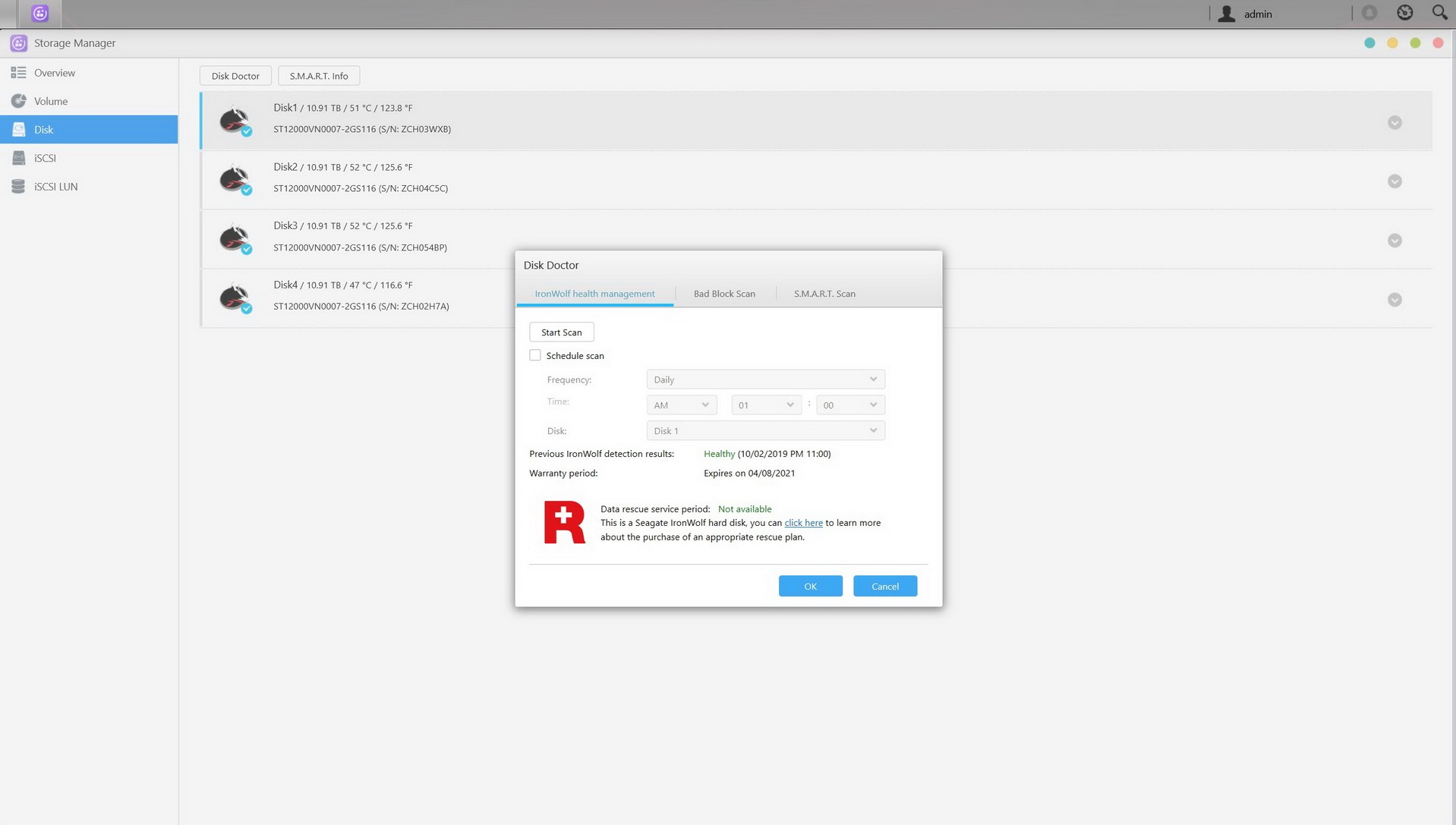Click the teal window control dot

[1369, 43]
